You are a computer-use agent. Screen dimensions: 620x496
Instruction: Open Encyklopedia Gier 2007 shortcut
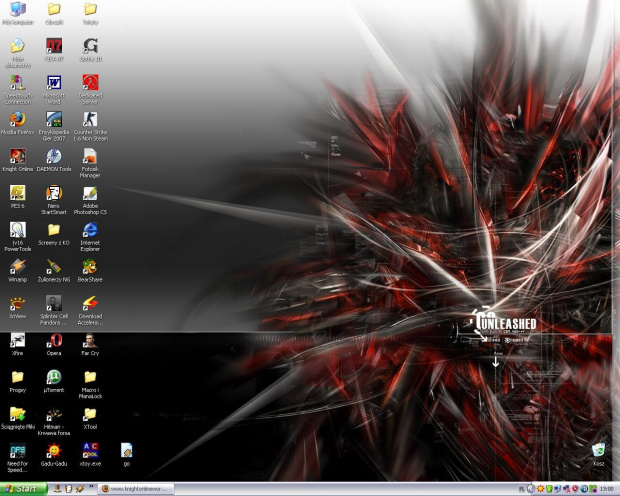pyautogui.click(x=54, y=127)
